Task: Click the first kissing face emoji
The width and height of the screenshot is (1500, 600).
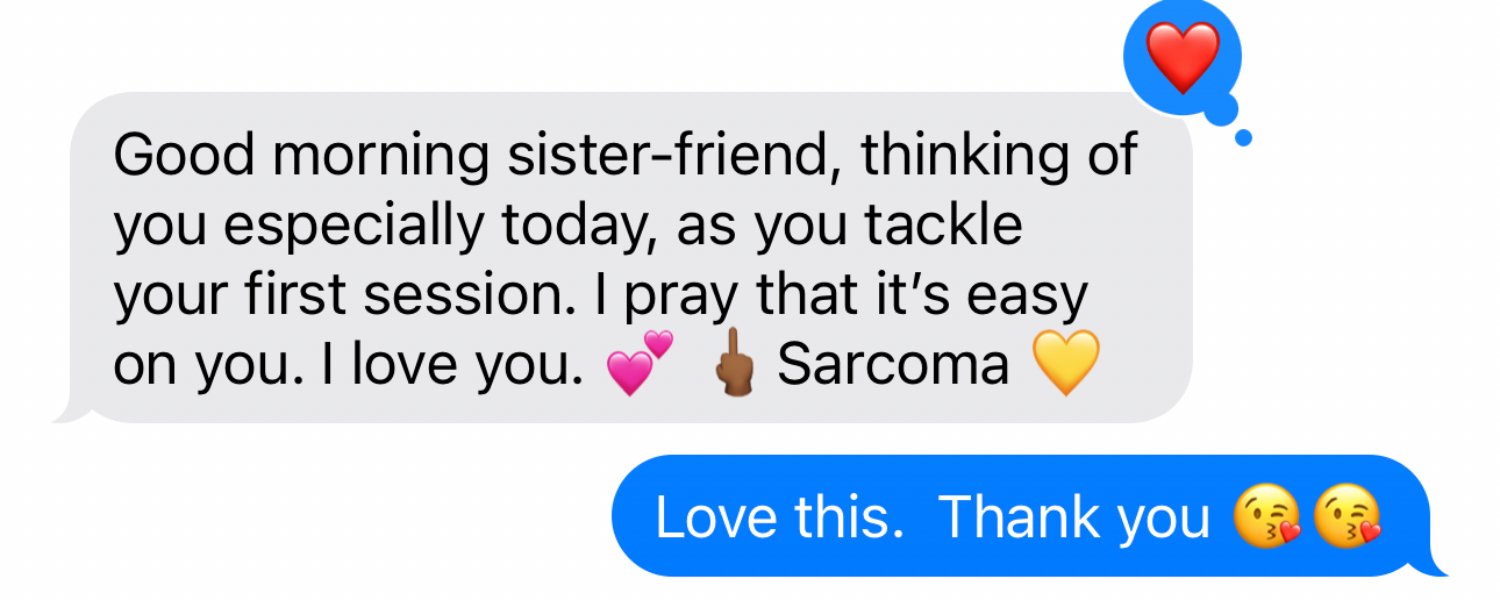Action: [x=1264, y=519]
